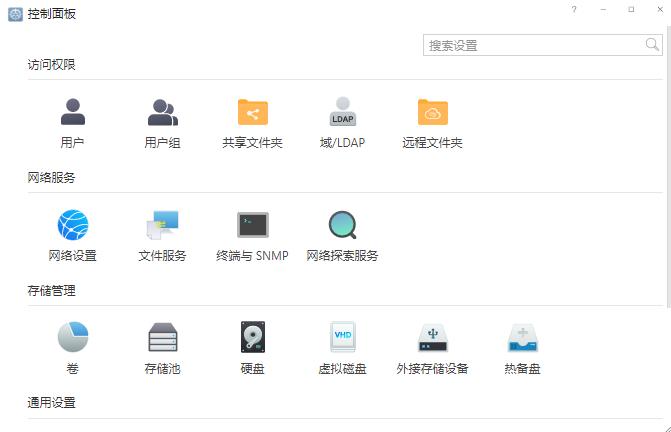Click the magnifier search button
Viewport: 671px width, 432px height.
652,45
